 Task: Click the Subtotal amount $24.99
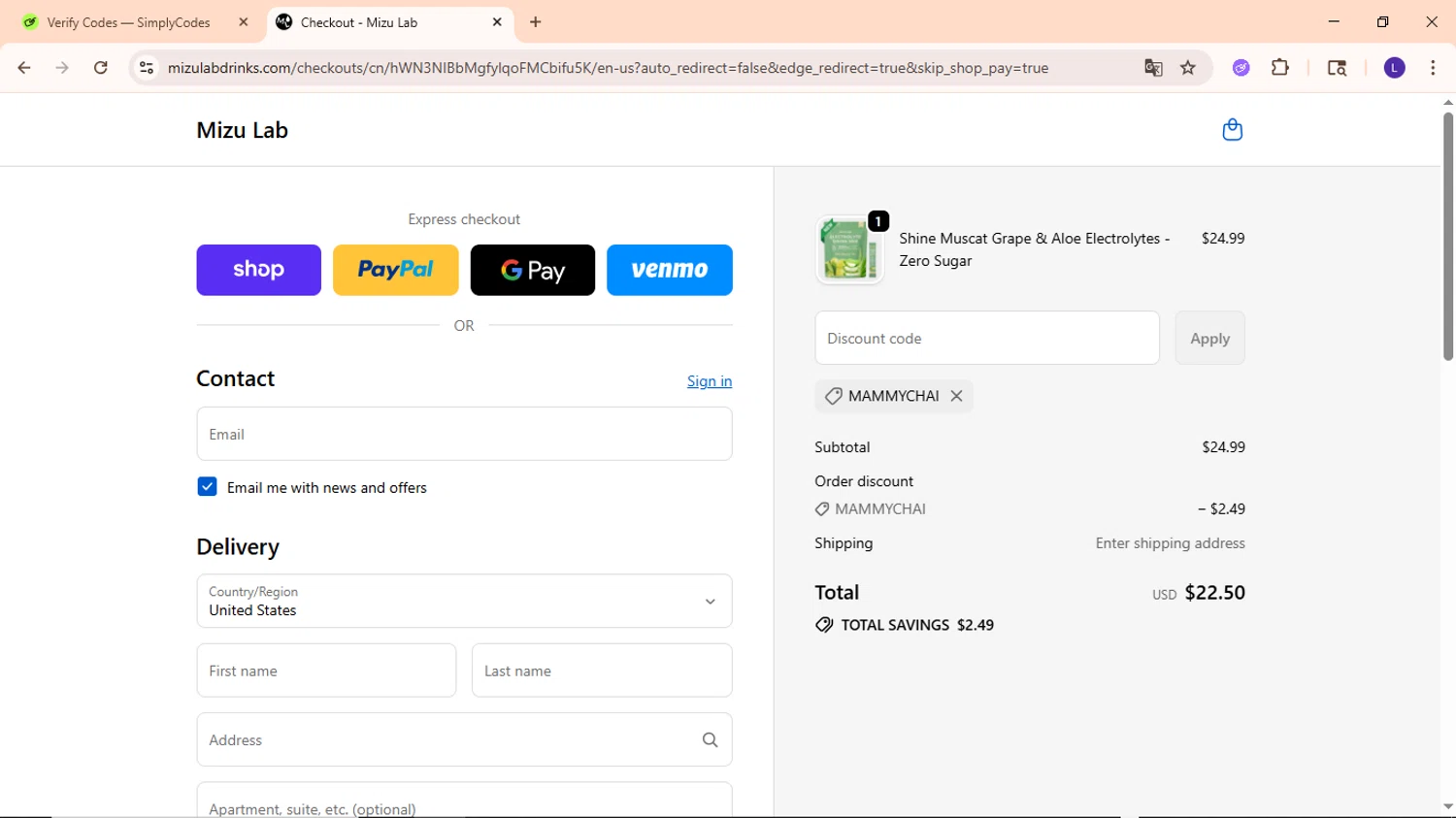click(1223, 447)
